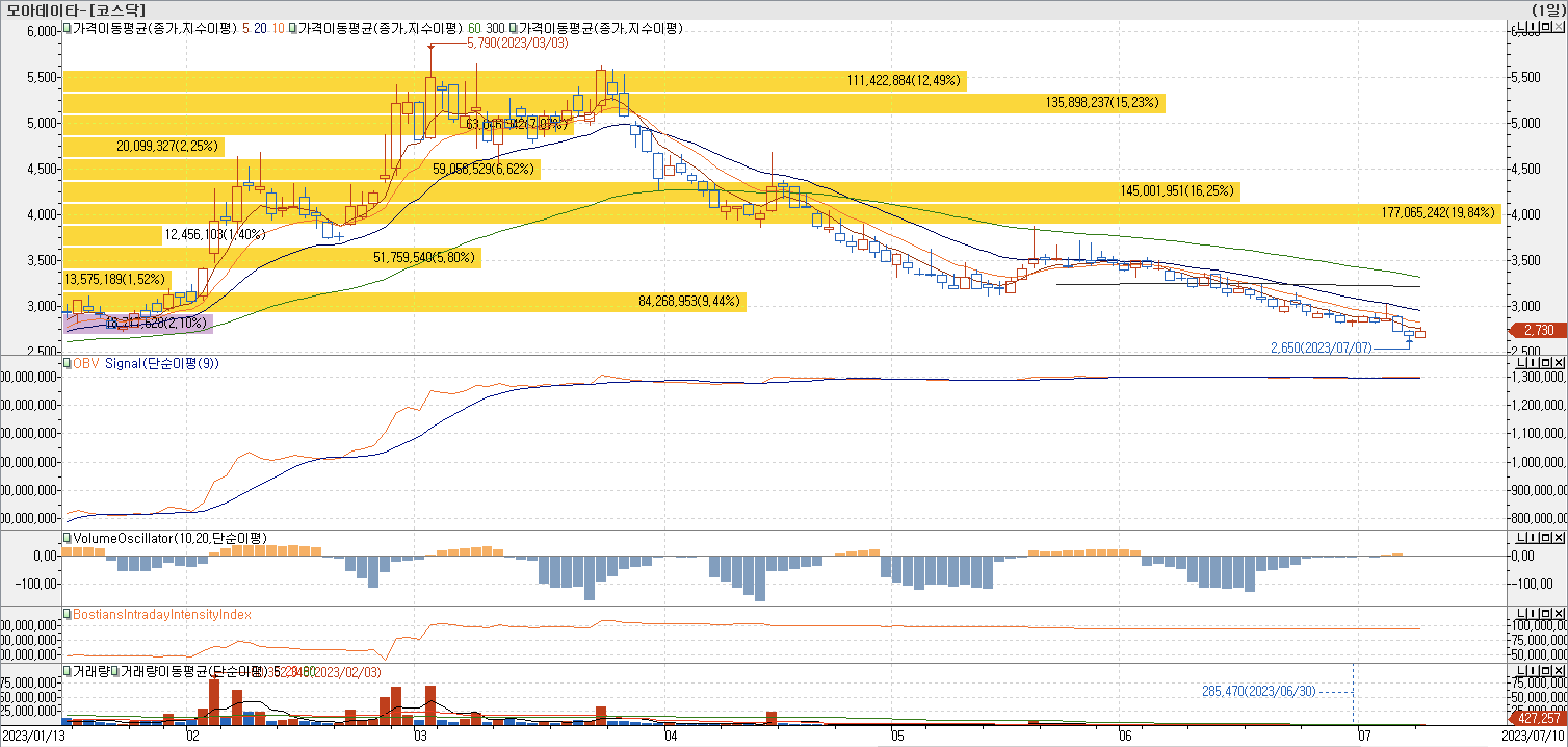Toggle the VolumeOscillator indicator green square
This screenshot has width=1568, height=747.
(x=67, y=538)
